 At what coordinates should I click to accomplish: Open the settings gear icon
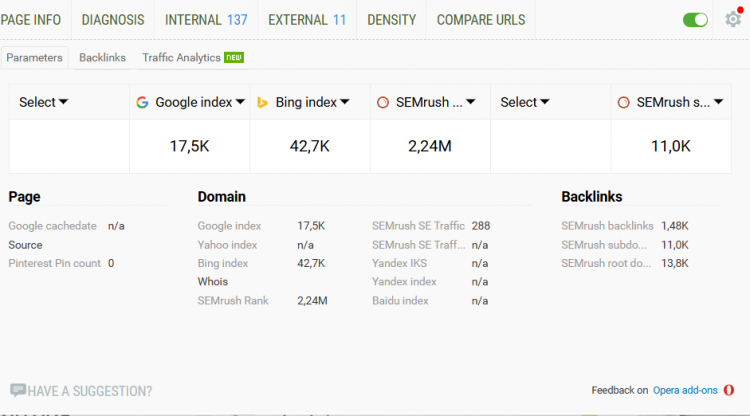733,20
